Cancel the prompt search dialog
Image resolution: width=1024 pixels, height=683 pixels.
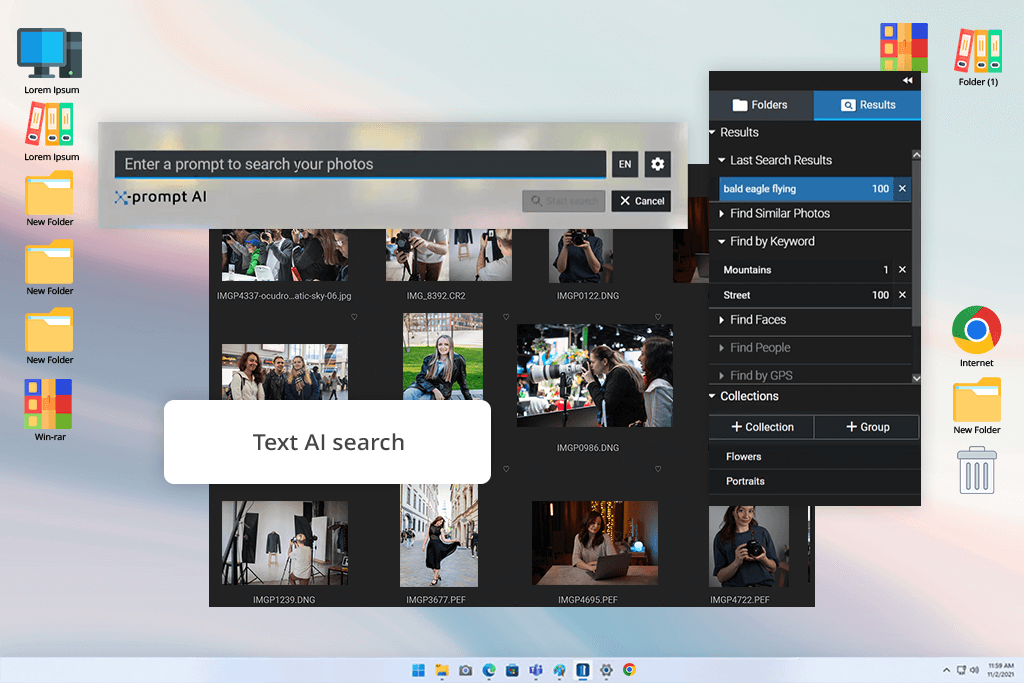tap(641, 201)
